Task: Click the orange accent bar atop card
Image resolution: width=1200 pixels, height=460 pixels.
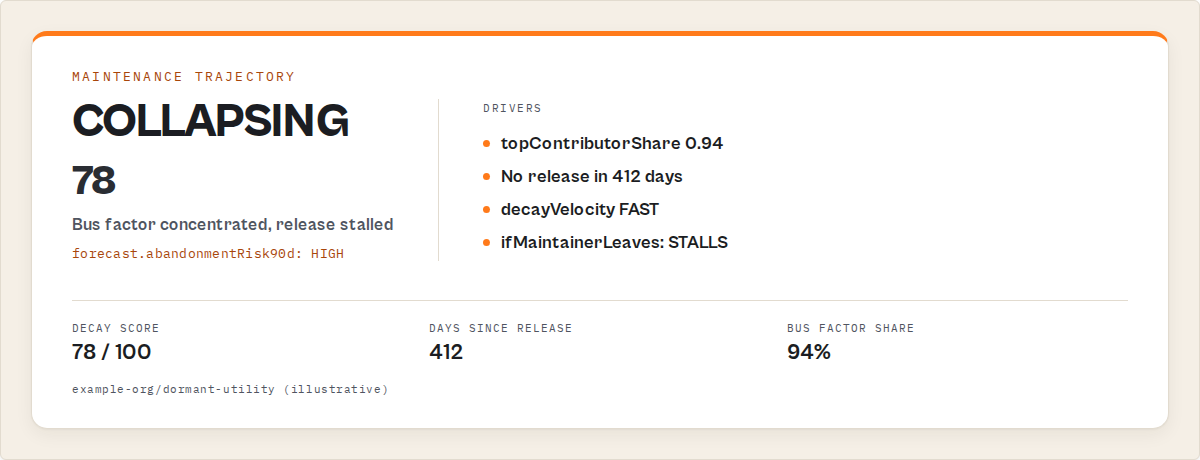Action: point(600,34)
